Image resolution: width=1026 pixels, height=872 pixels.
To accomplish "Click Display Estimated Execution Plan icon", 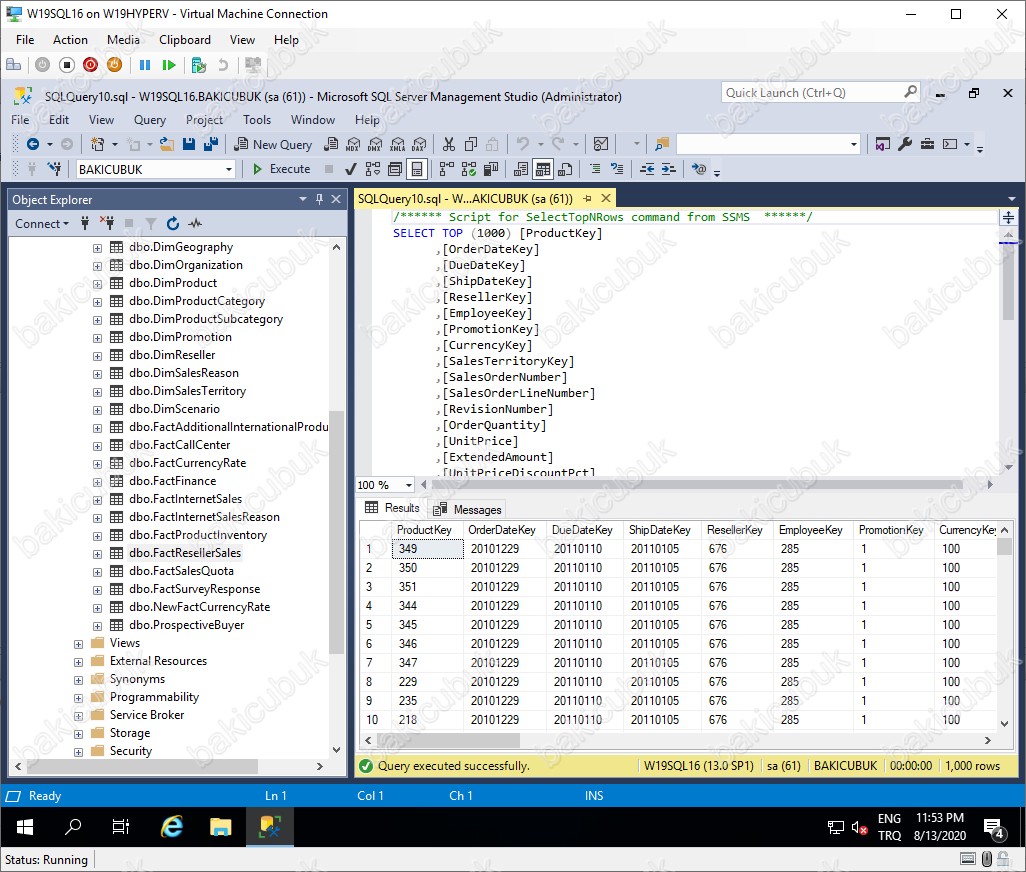I will [372, 169].
